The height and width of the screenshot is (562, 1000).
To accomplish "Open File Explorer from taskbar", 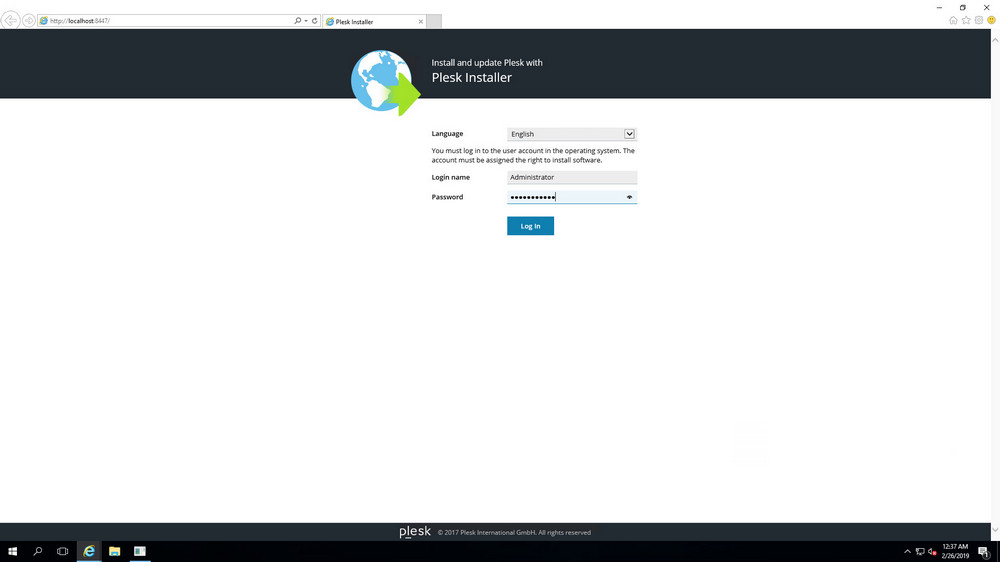I will click(114, 551).
